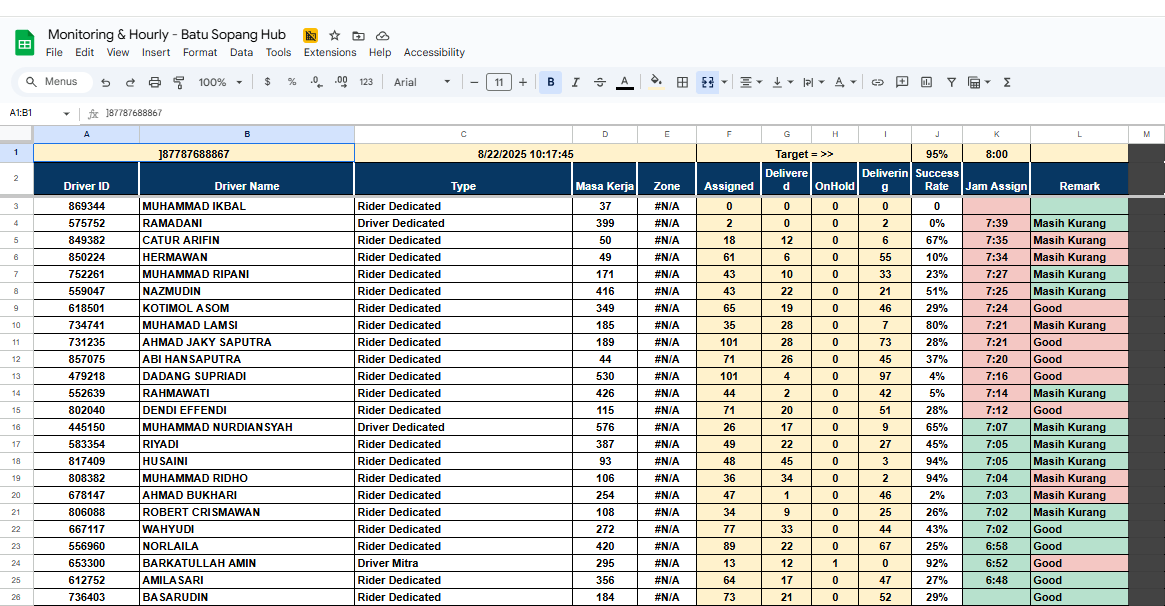This screenshot has height=606, width=1165.
Task: Toggle strikethrough formatting
Action: [x=600, y=82]
